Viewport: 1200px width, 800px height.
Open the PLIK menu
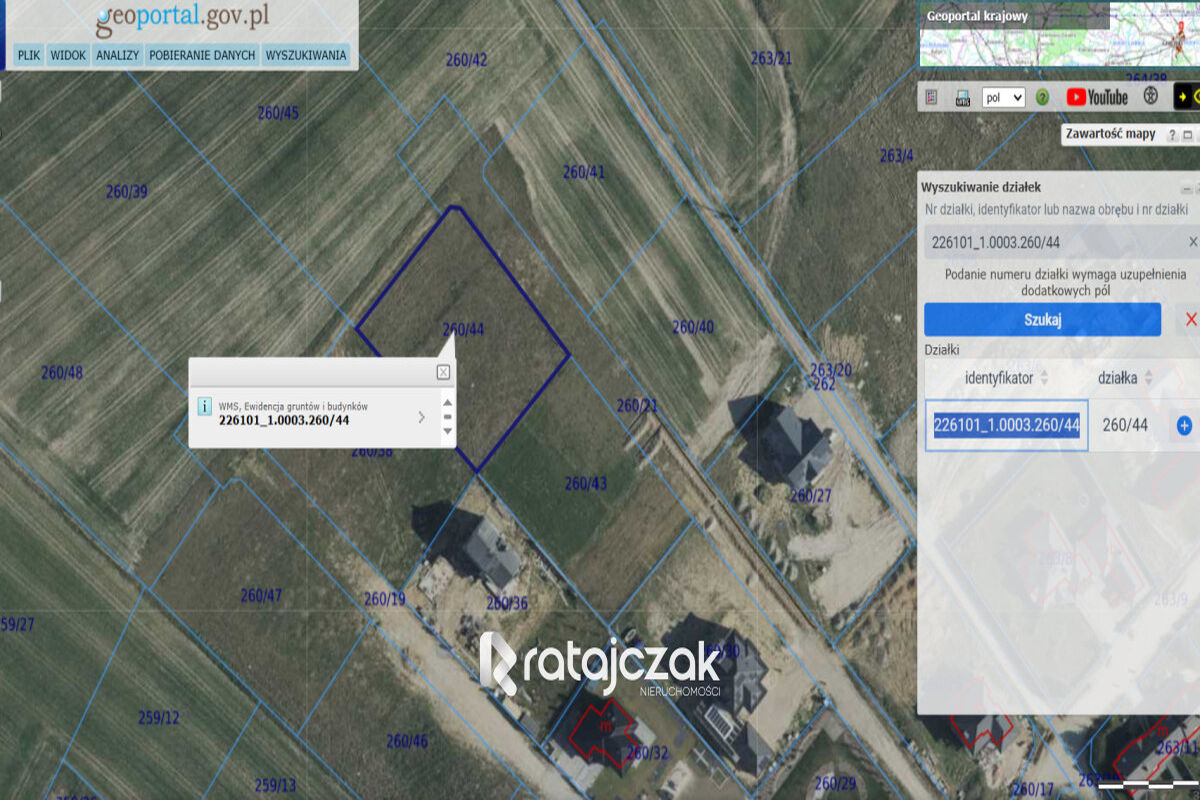pos(28,55)
